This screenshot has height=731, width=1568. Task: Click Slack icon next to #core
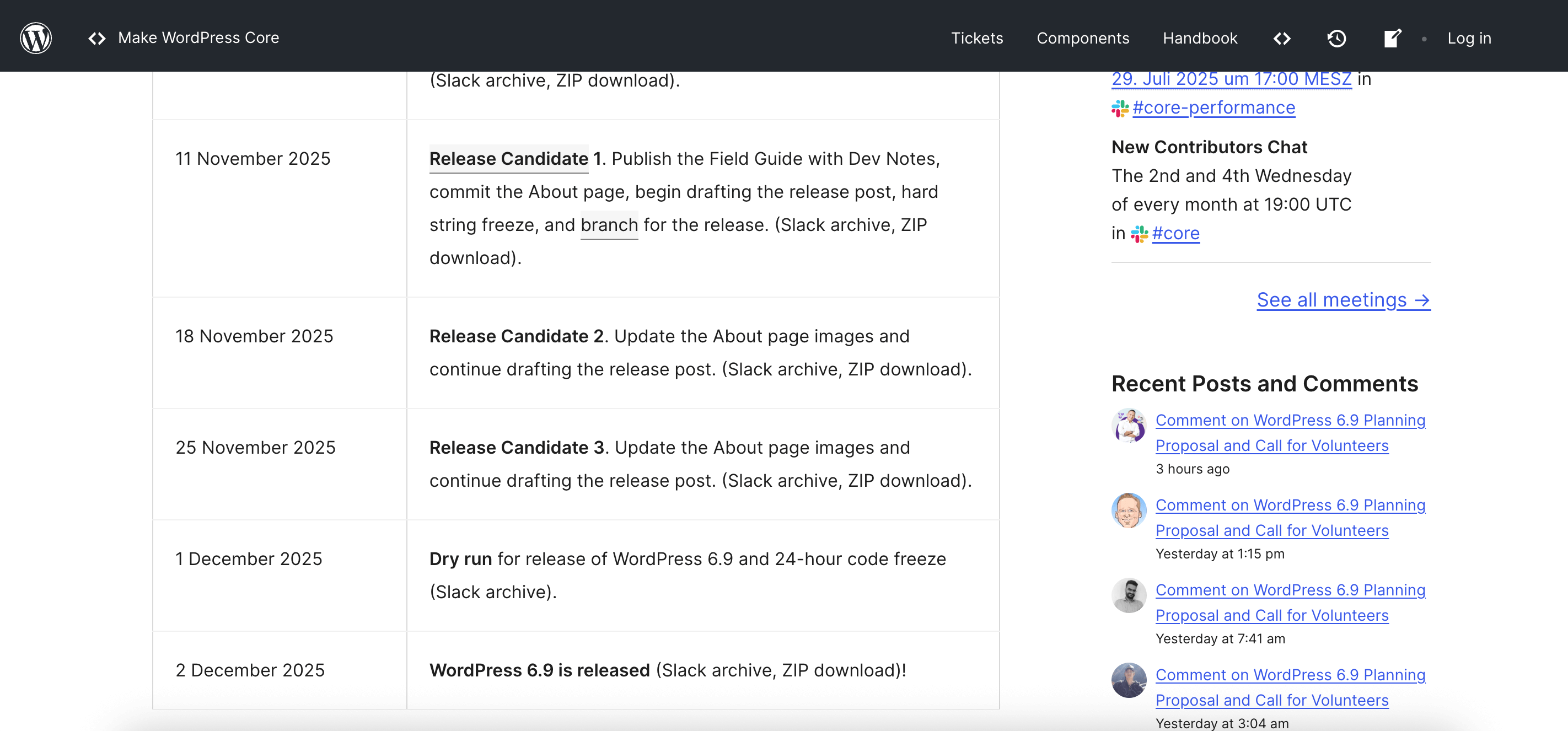click(x=1139, y=234)
